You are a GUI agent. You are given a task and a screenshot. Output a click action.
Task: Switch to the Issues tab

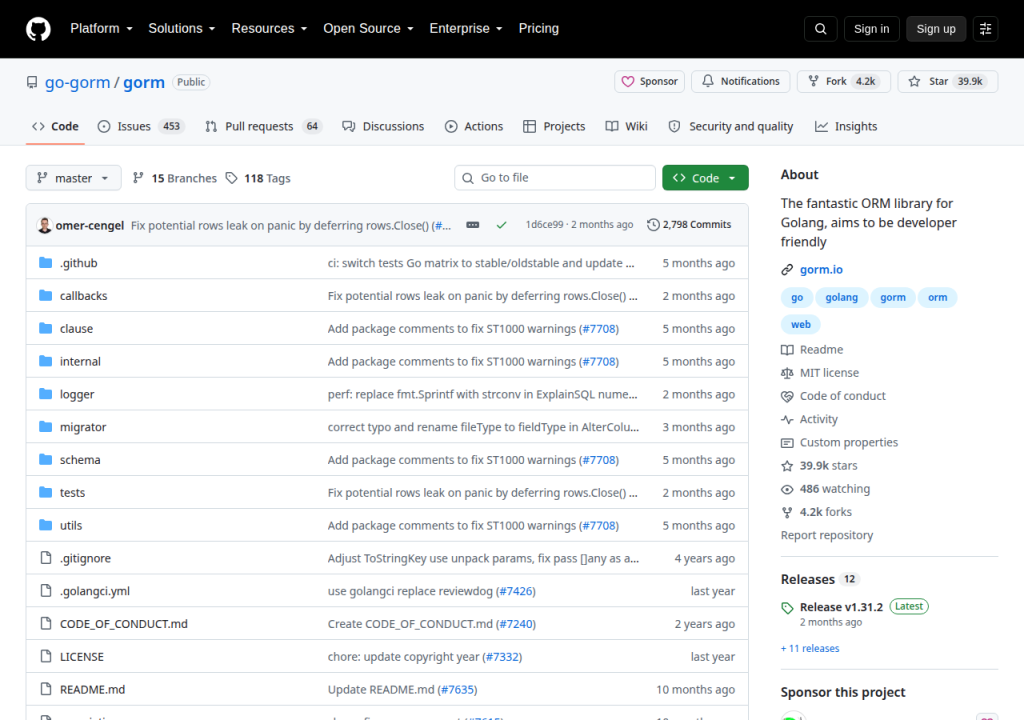pyautogui.click(x=140, y=126)
